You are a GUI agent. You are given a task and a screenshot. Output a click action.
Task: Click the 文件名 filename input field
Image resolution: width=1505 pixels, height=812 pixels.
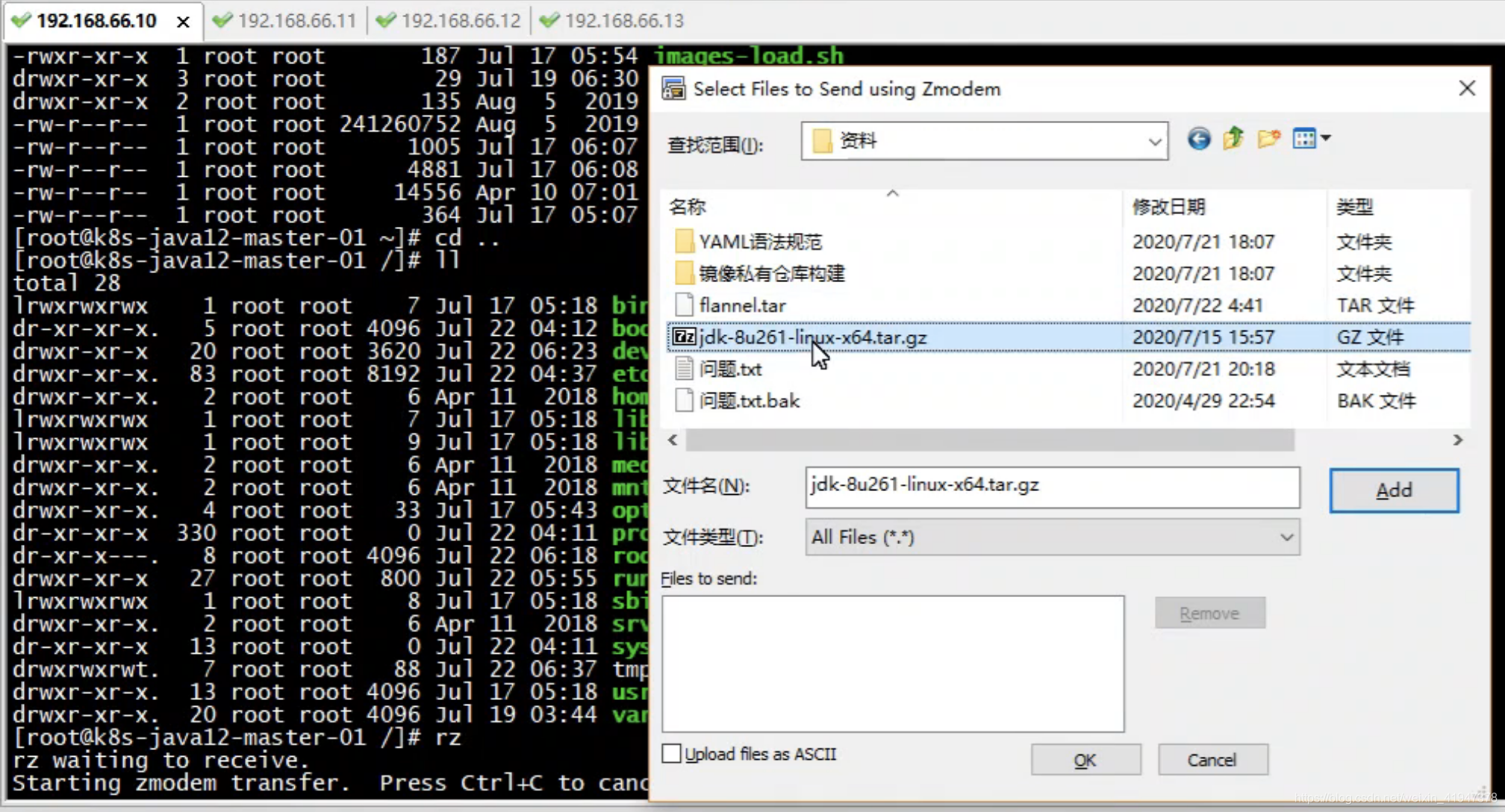[x=1051, y=487]
